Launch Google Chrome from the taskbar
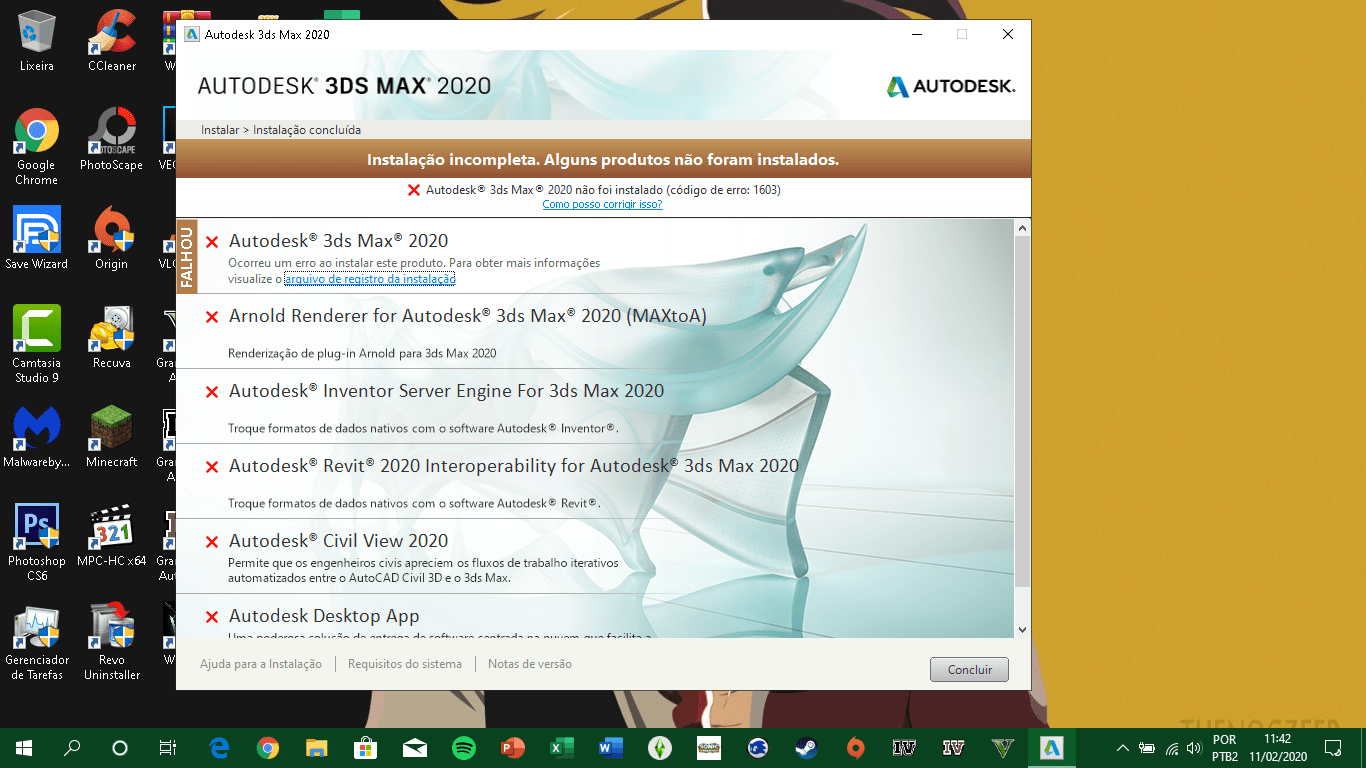Screen dimensions: 1366x768 click(x=267, y=747)
